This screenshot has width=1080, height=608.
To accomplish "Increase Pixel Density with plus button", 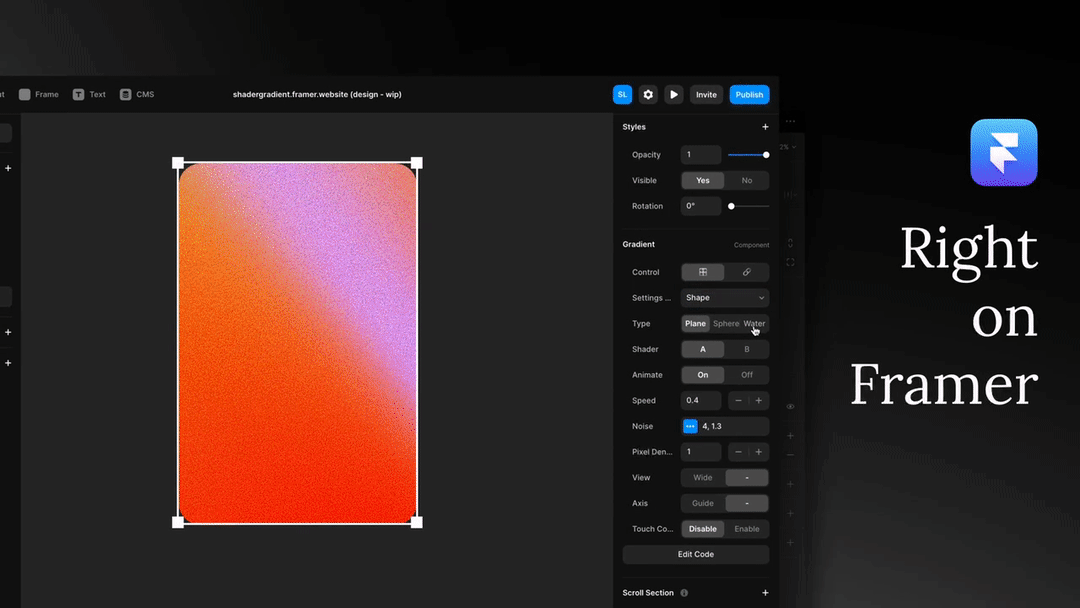I will (758, 452).
